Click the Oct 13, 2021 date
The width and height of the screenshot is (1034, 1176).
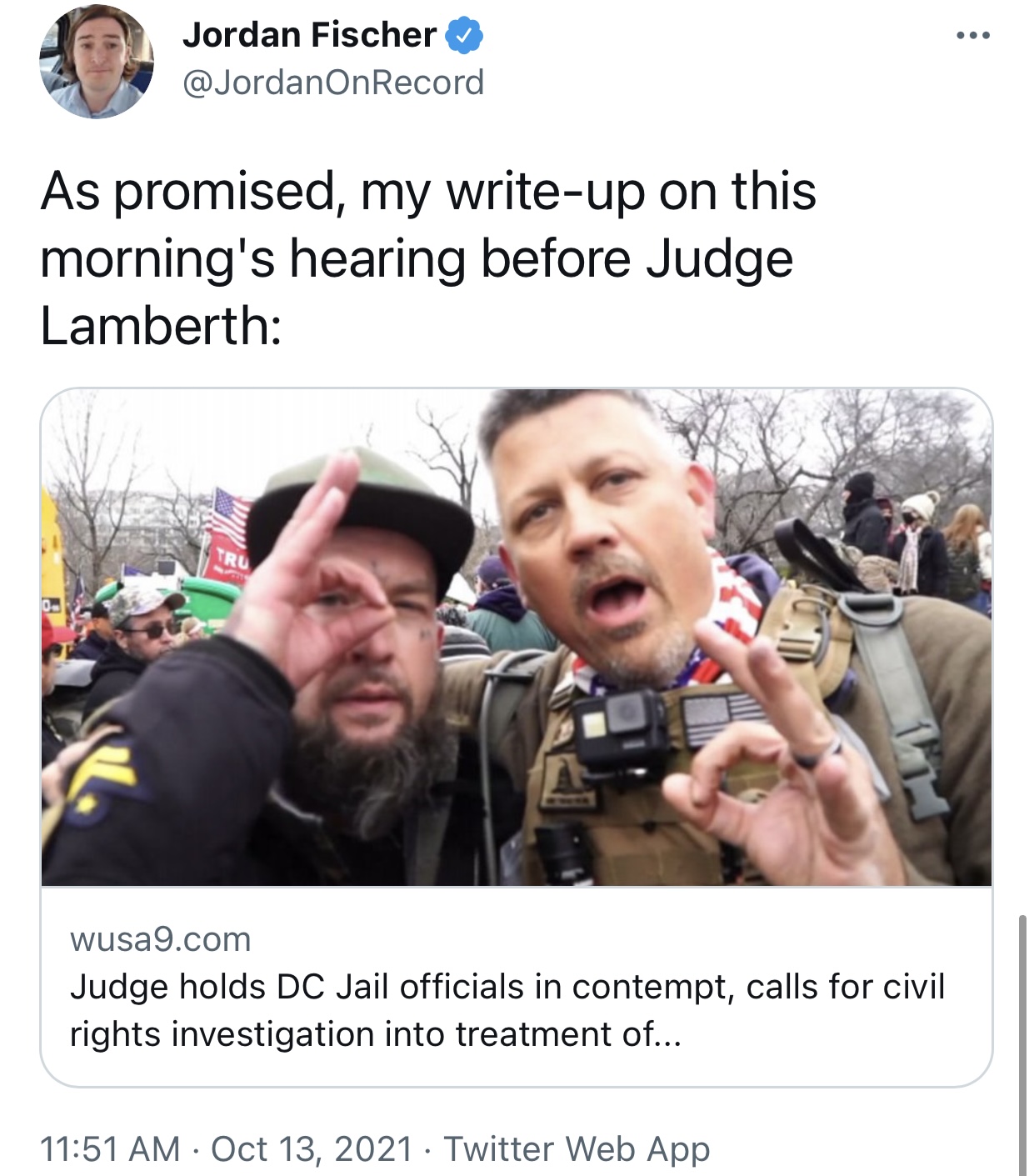pos(312,1148)
